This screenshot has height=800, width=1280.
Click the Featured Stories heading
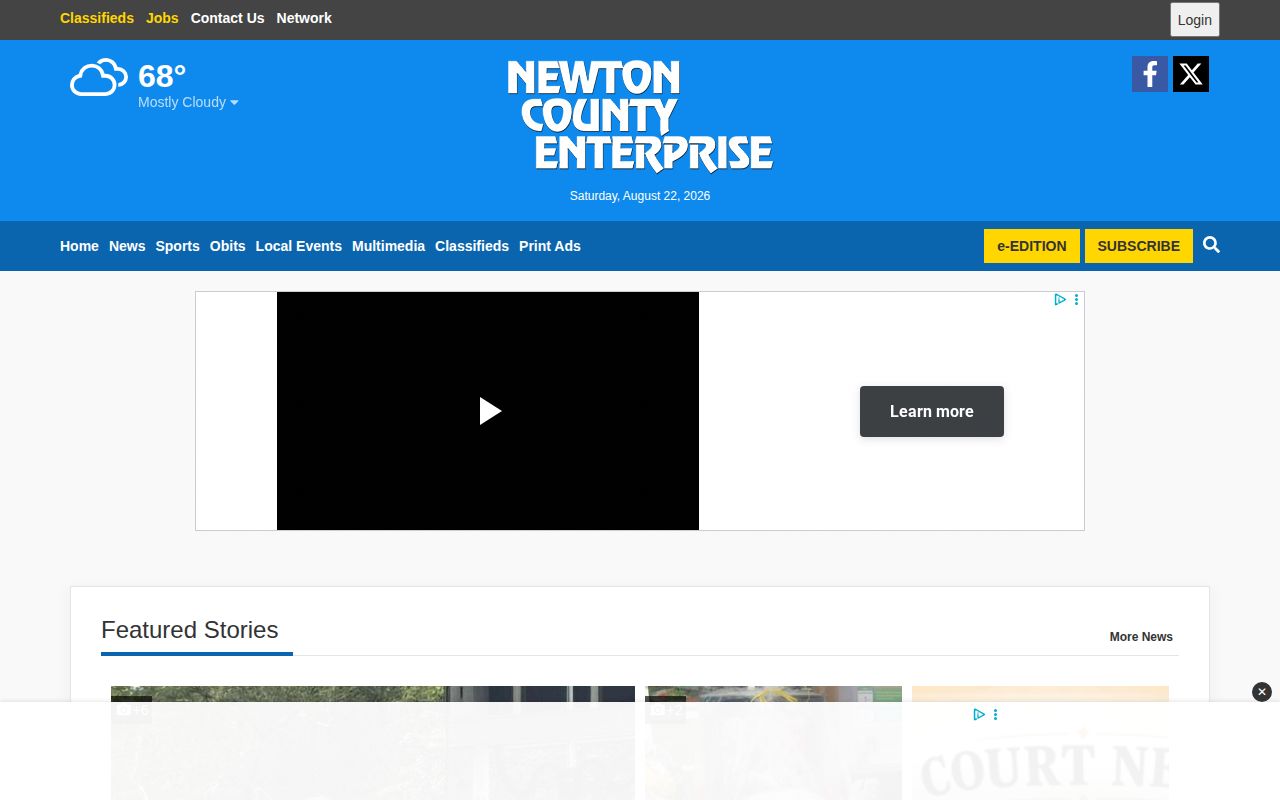tap(190, 630)
